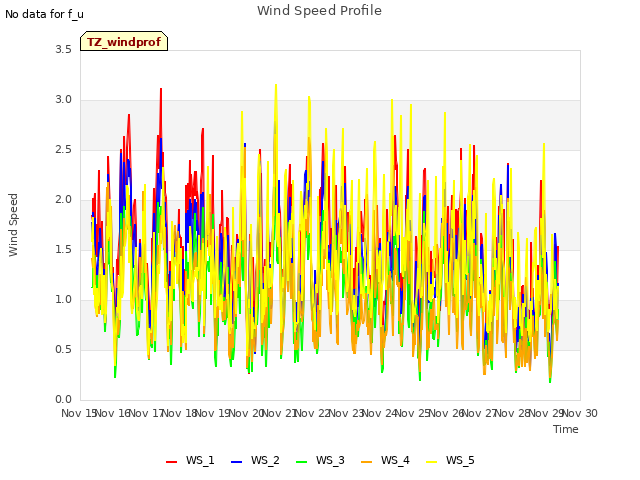
Task: Click the 0.0 y-axis tick label
Action: [x=63, y=400]
